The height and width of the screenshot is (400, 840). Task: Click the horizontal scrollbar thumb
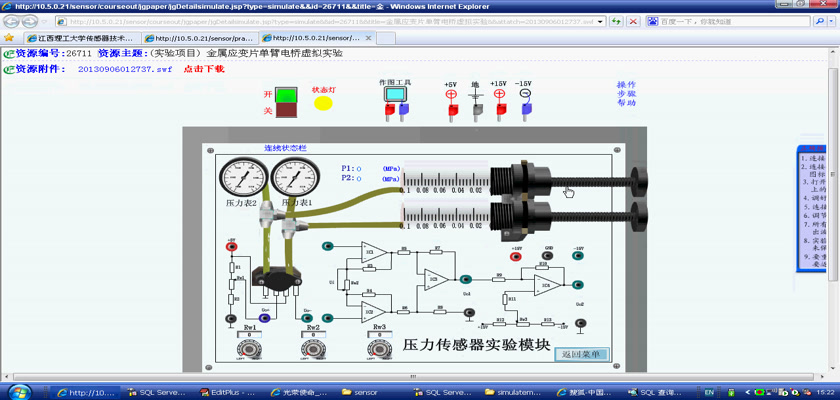tap(412, 377)
